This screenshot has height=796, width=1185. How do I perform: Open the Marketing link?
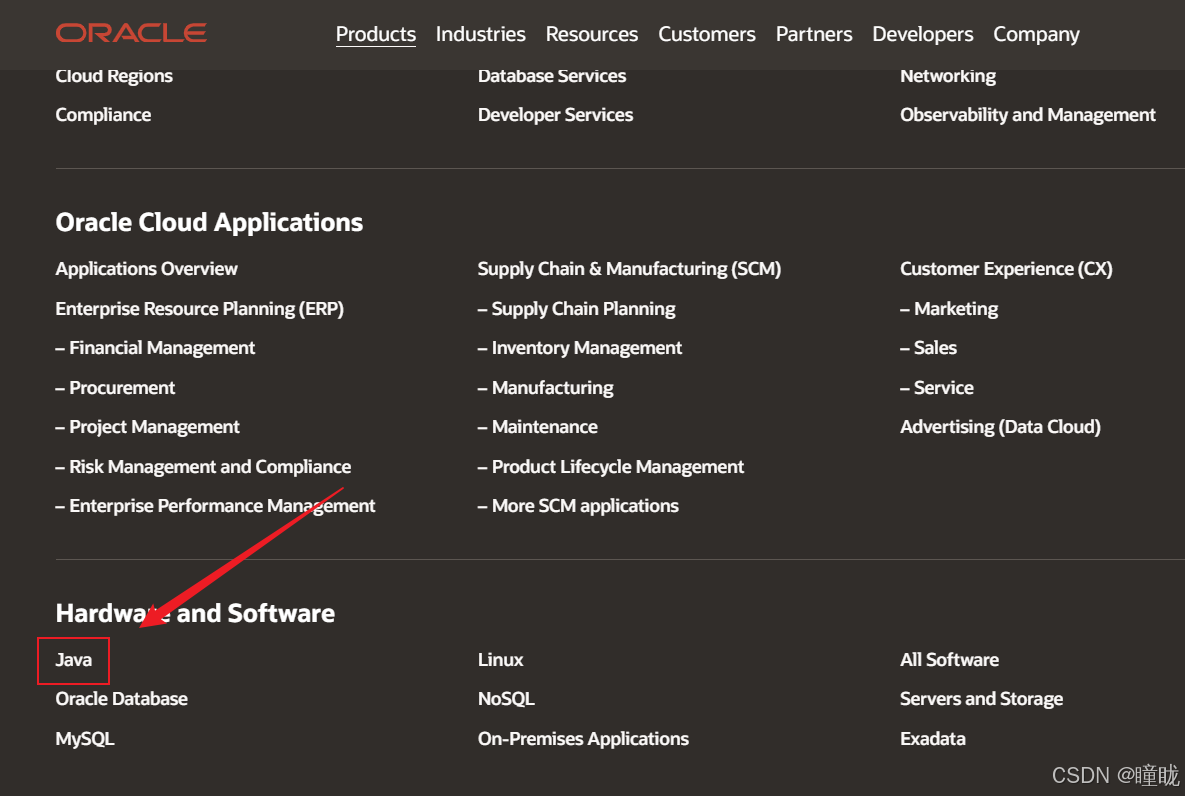click(x=949, y=308)
